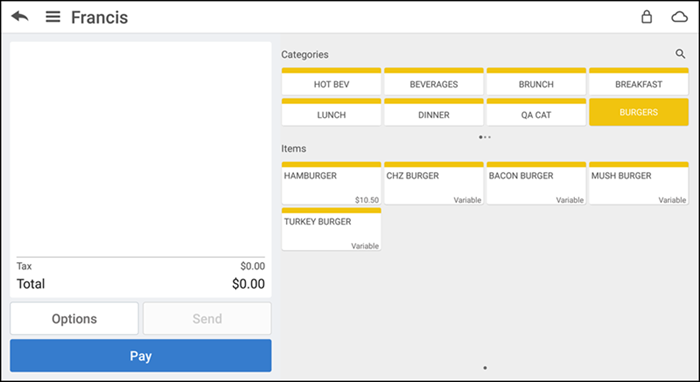Image resolution: width=700 pixels, height=382 pixels.
Task: Click the Francis name in header
Action: (100, 17)
